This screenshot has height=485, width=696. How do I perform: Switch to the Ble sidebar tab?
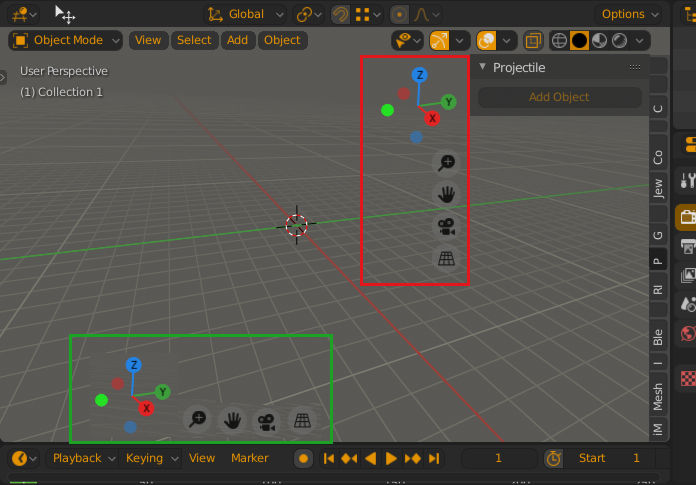click(x=658, y=337)
